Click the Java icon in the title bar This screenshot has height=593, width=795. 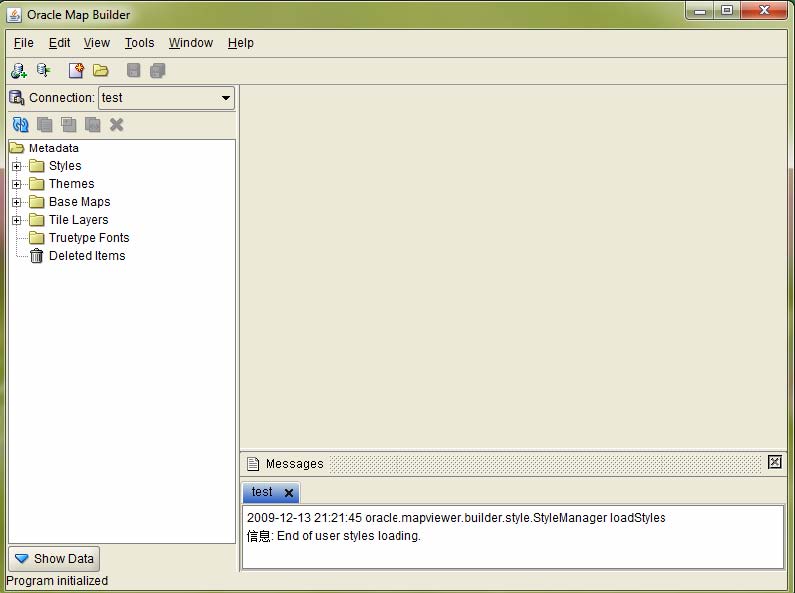coord(14,15)
